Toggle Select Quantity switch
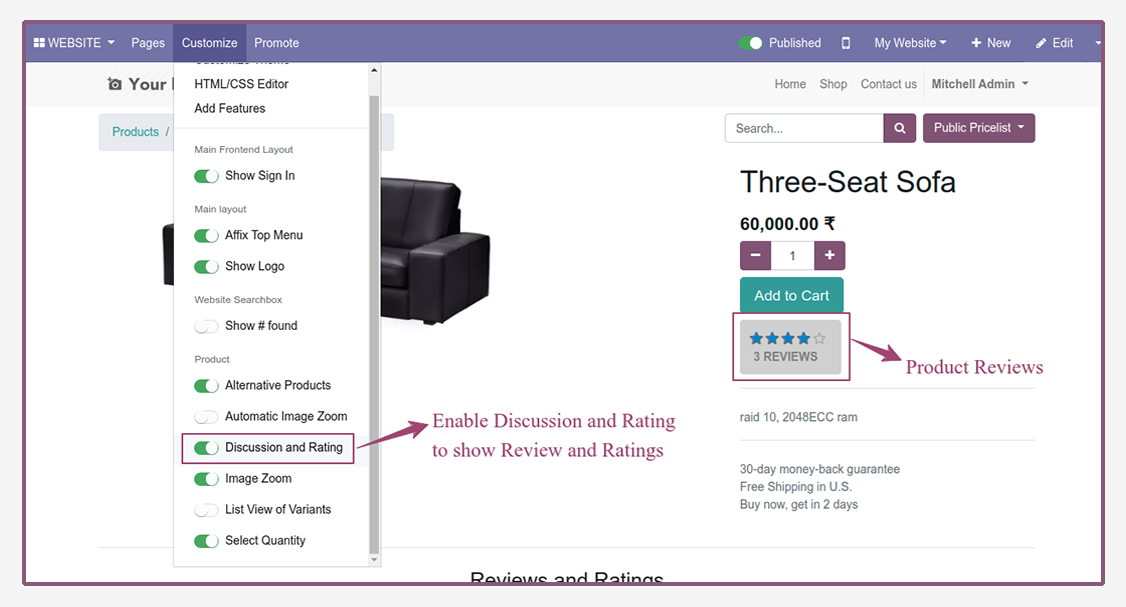The height and width of the screenshot is (607, 1126). click(206, 541)
